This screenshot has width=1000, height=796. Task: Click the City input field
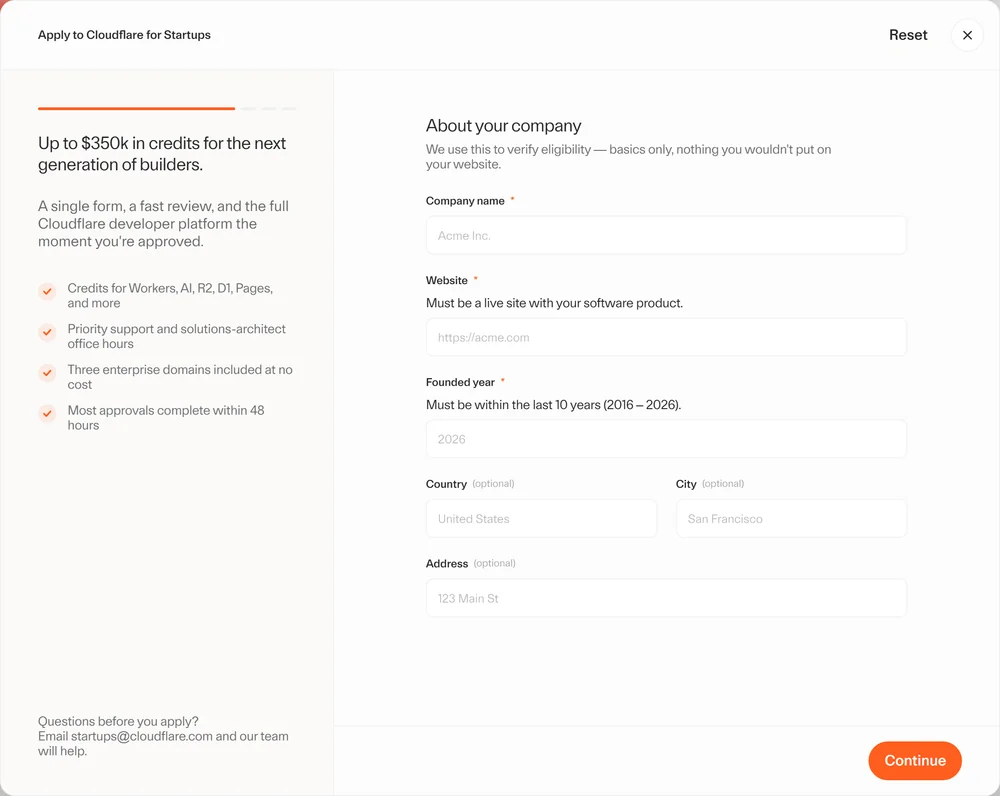(x=791, y=519)
